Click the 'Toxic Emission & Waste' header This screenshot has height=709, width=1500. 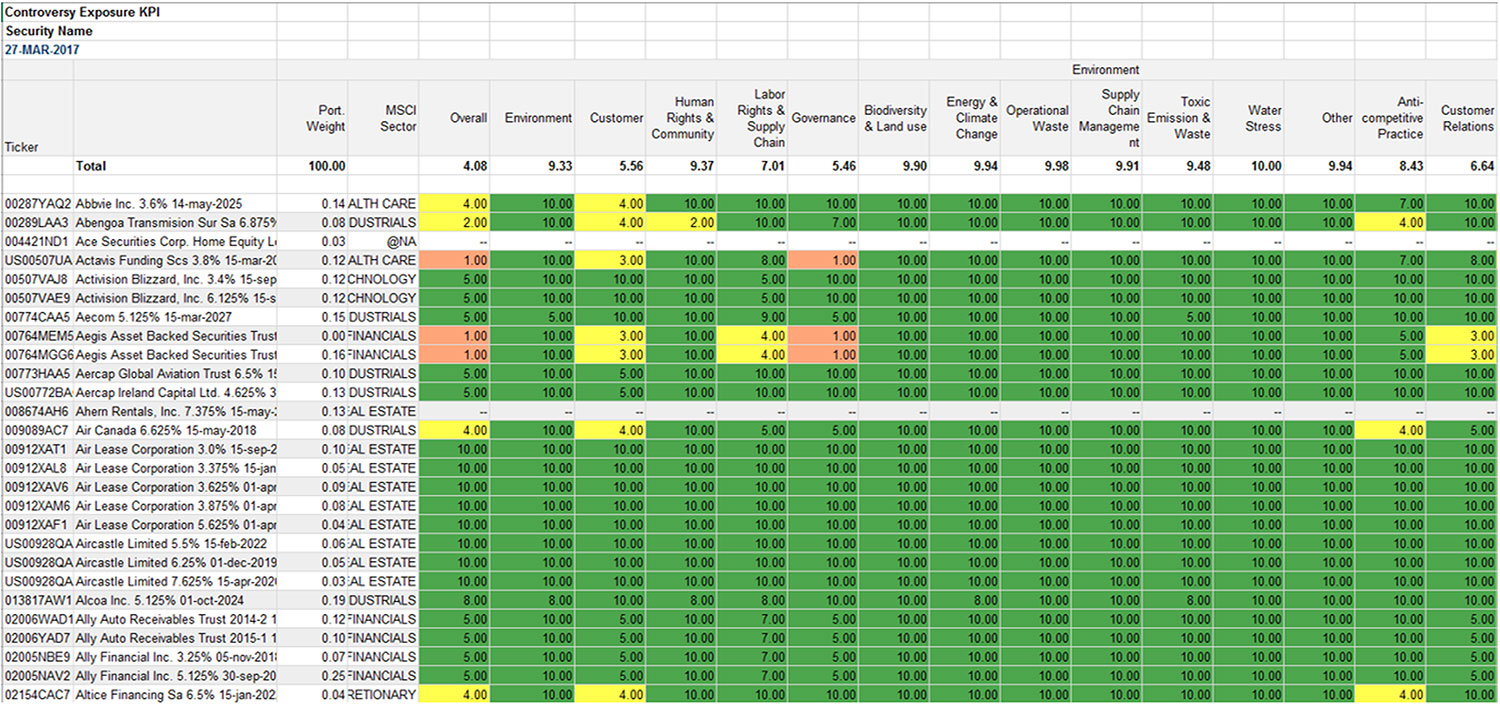coord(1178,118)
